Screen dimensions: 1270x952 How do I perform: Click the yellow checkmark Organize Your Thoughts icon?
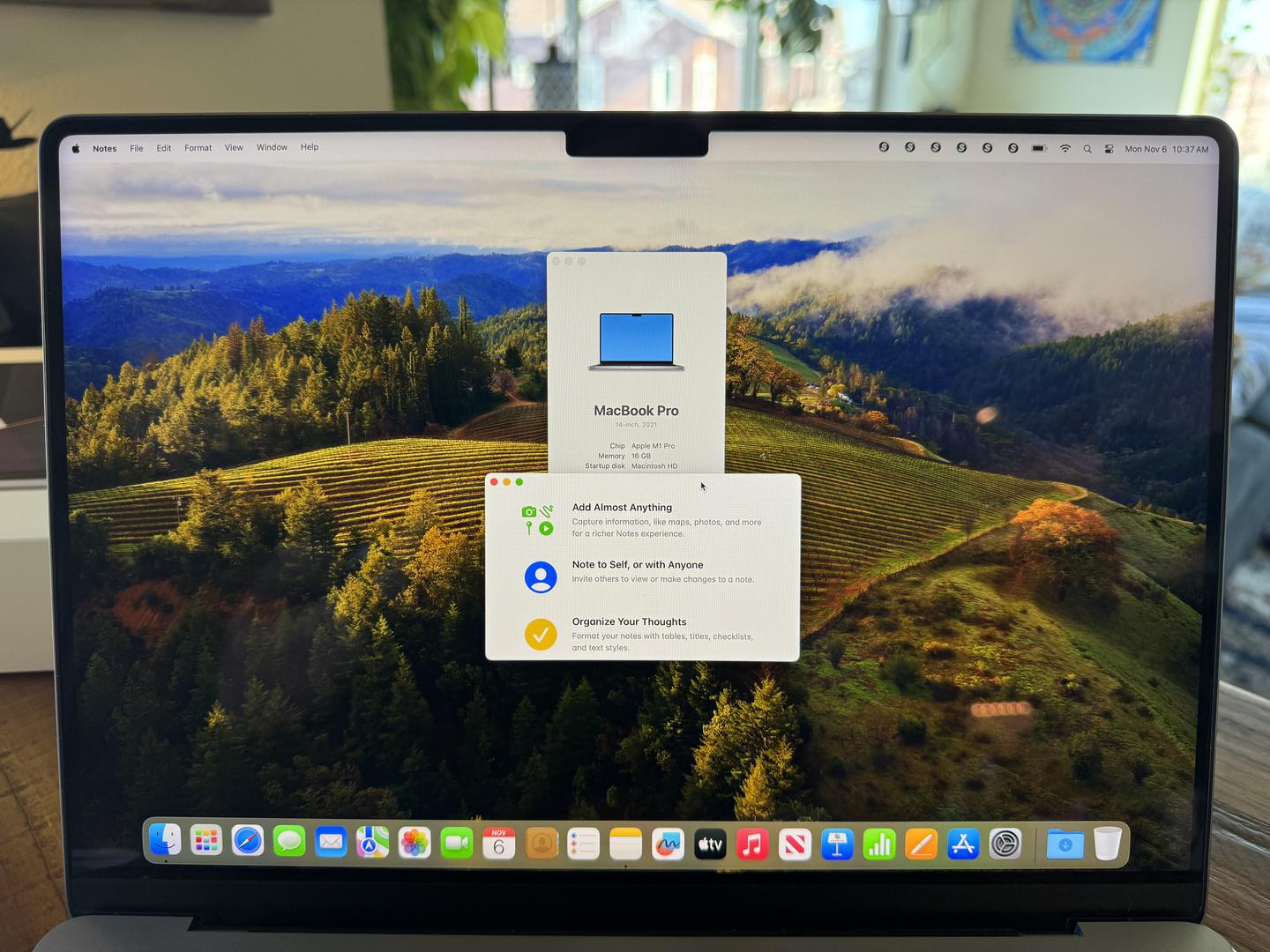[541, 634]
